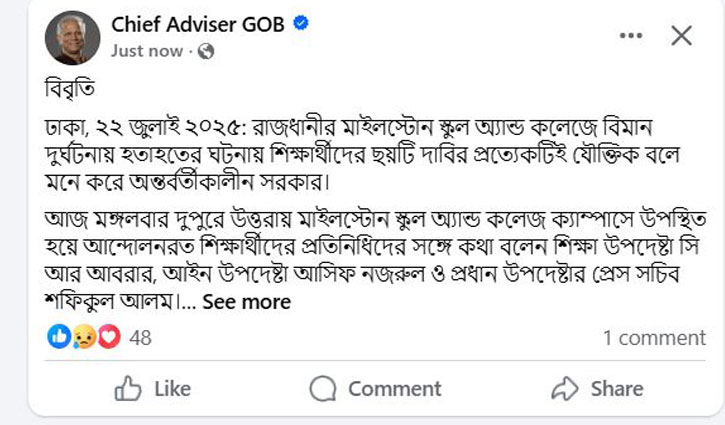The image size is (725, 425).
Task: Click the blue verified badge
Action: (299, 25)
